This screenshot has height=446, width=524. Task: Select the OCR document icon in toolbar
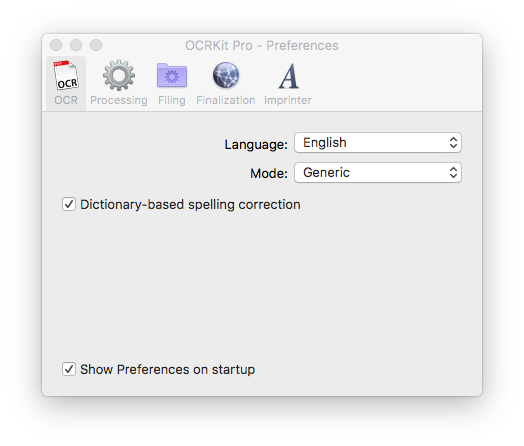[x=66, y=75]
